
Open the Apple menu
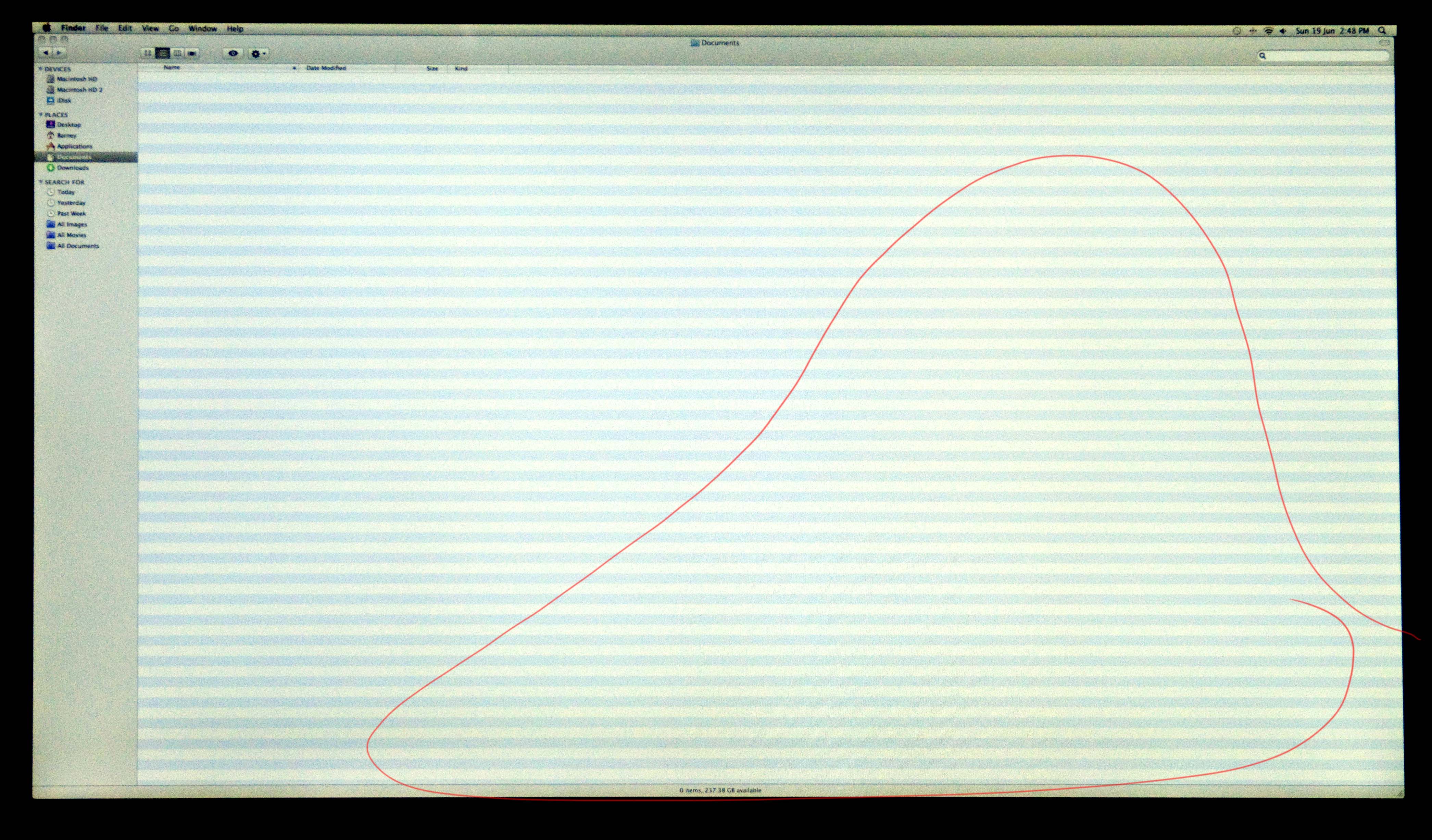coord(47,27)
